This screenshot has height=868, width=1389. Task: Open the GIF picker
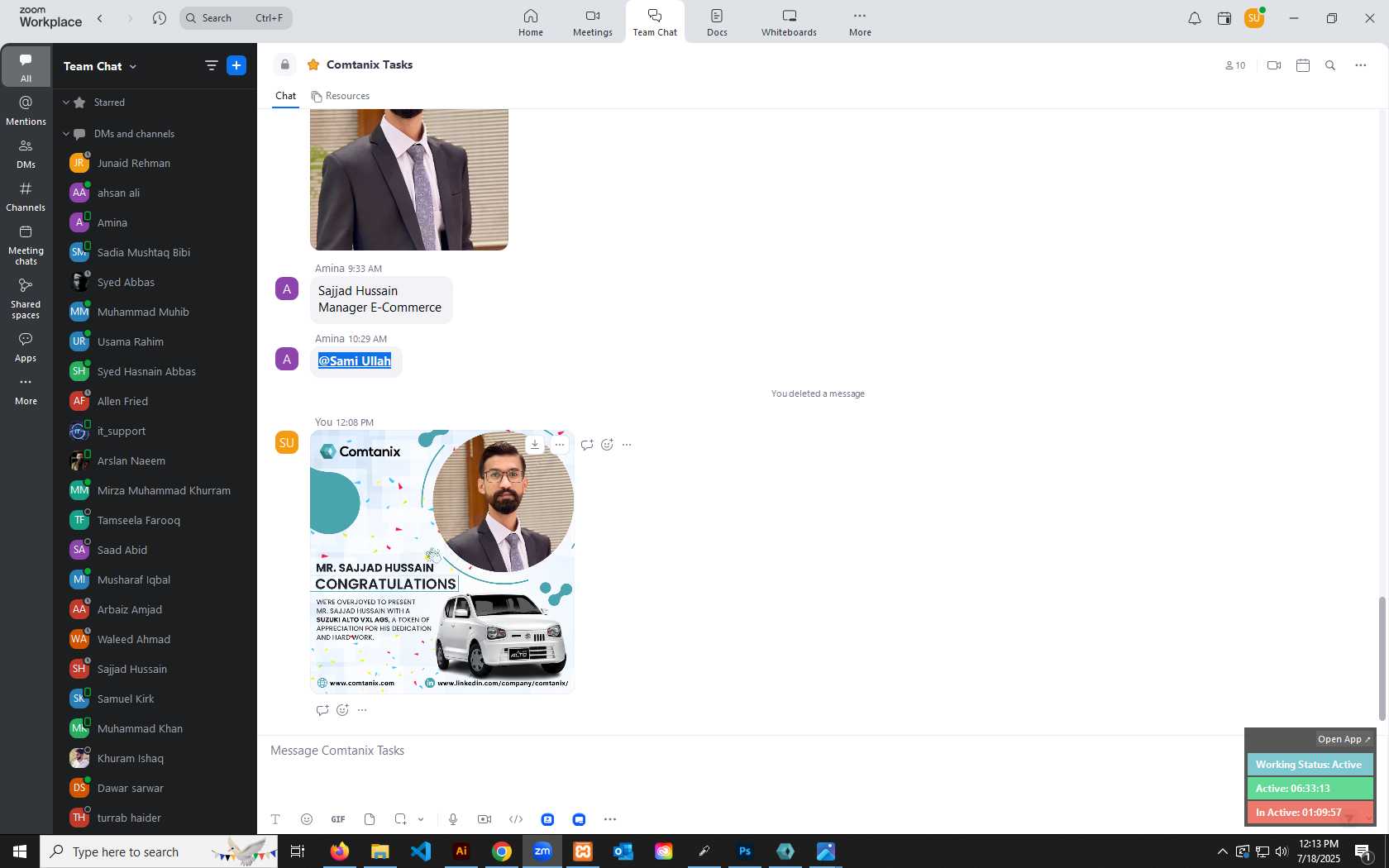[x=338, y=819]
